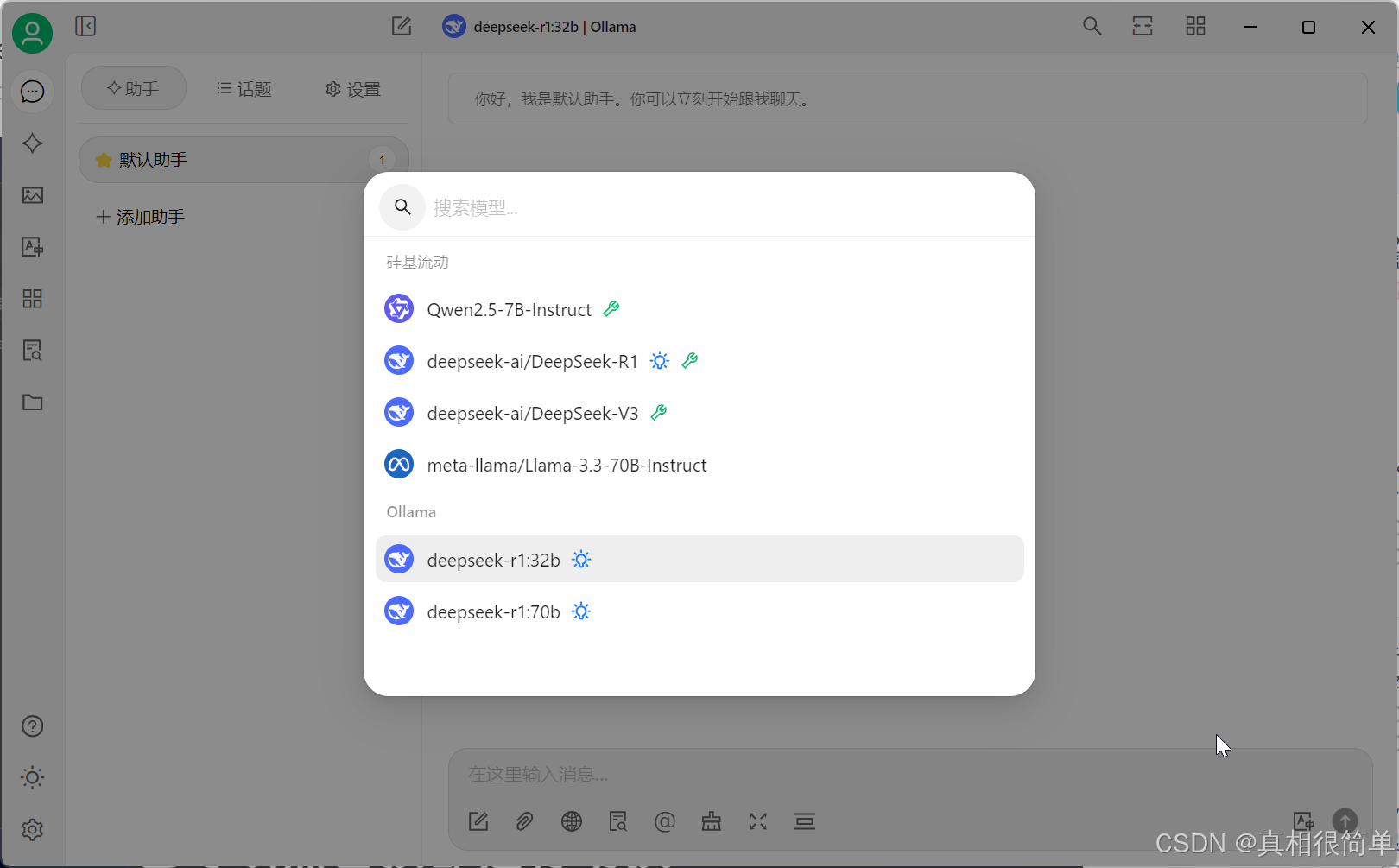Choose the deepseek-ai/DeepSeek-R1 model
The image size is (1399, 868).
tap(699, 361)
